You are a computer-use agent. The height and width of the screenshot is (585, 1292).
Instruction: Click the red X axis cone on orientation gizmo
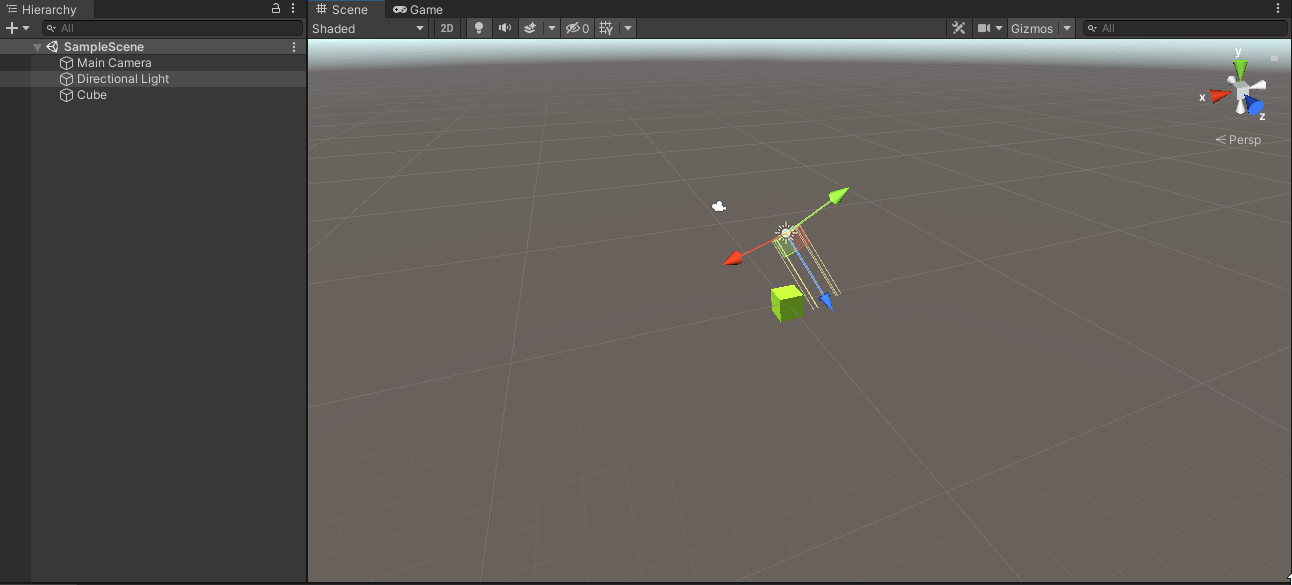(x=1219, y=96)
